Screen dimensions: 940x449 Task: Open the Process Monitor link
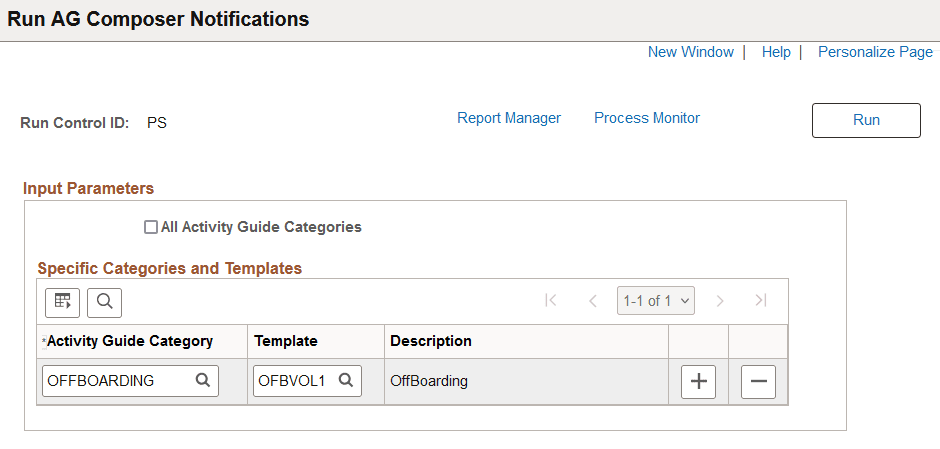647,118
